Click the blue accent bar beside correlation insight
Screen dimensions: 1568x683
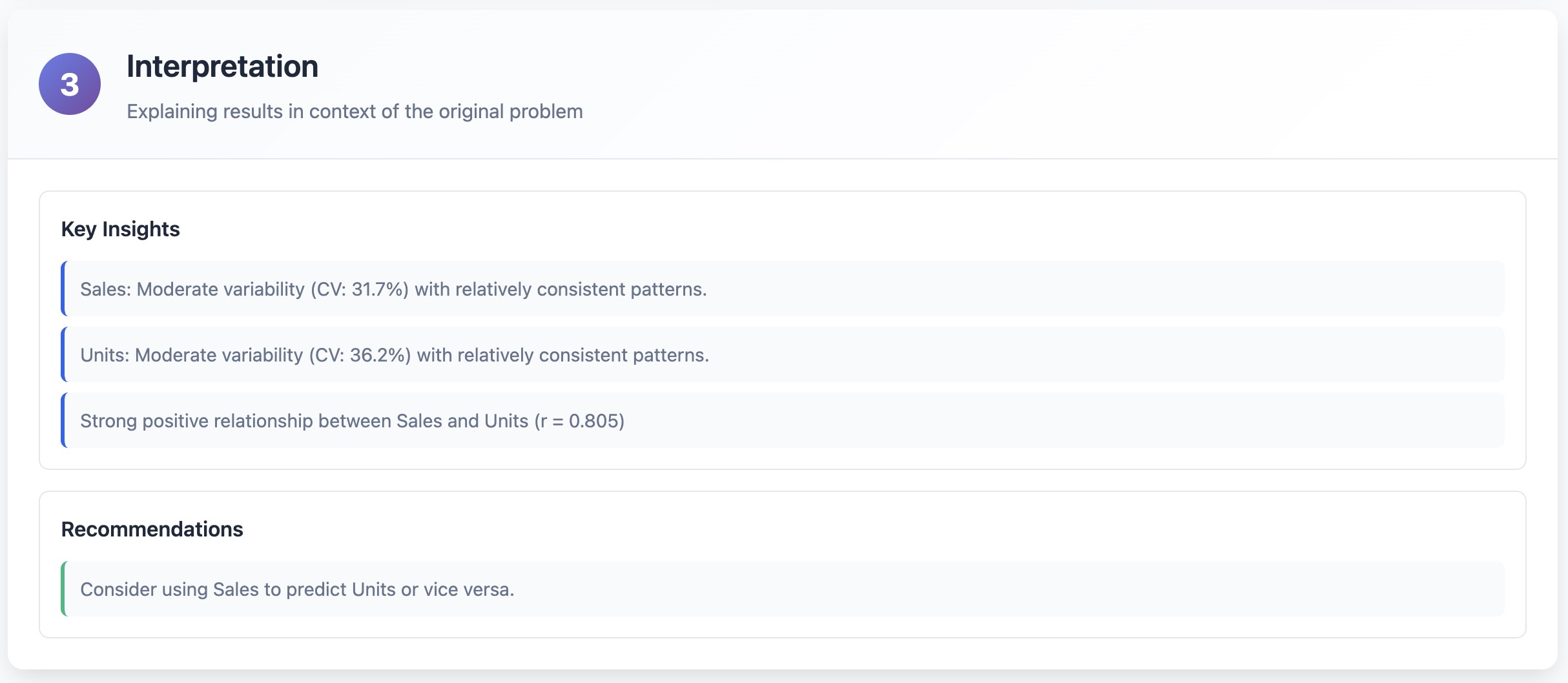[63, 420]
